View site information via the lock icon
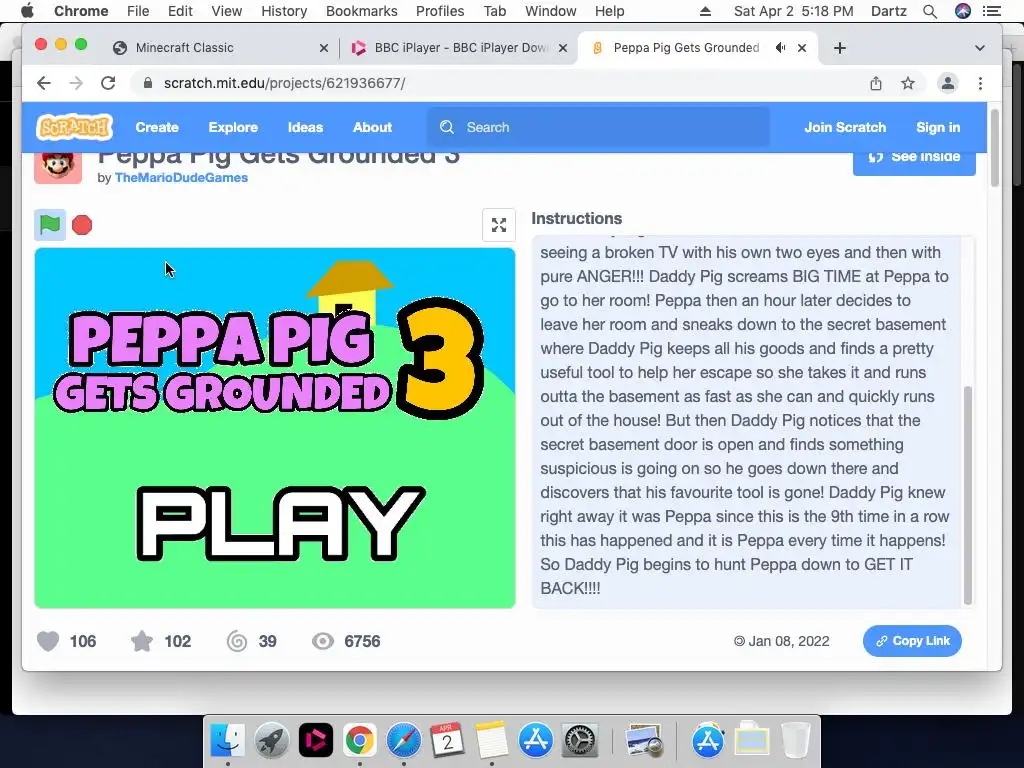1024x768 pixels. coord(148,83)
